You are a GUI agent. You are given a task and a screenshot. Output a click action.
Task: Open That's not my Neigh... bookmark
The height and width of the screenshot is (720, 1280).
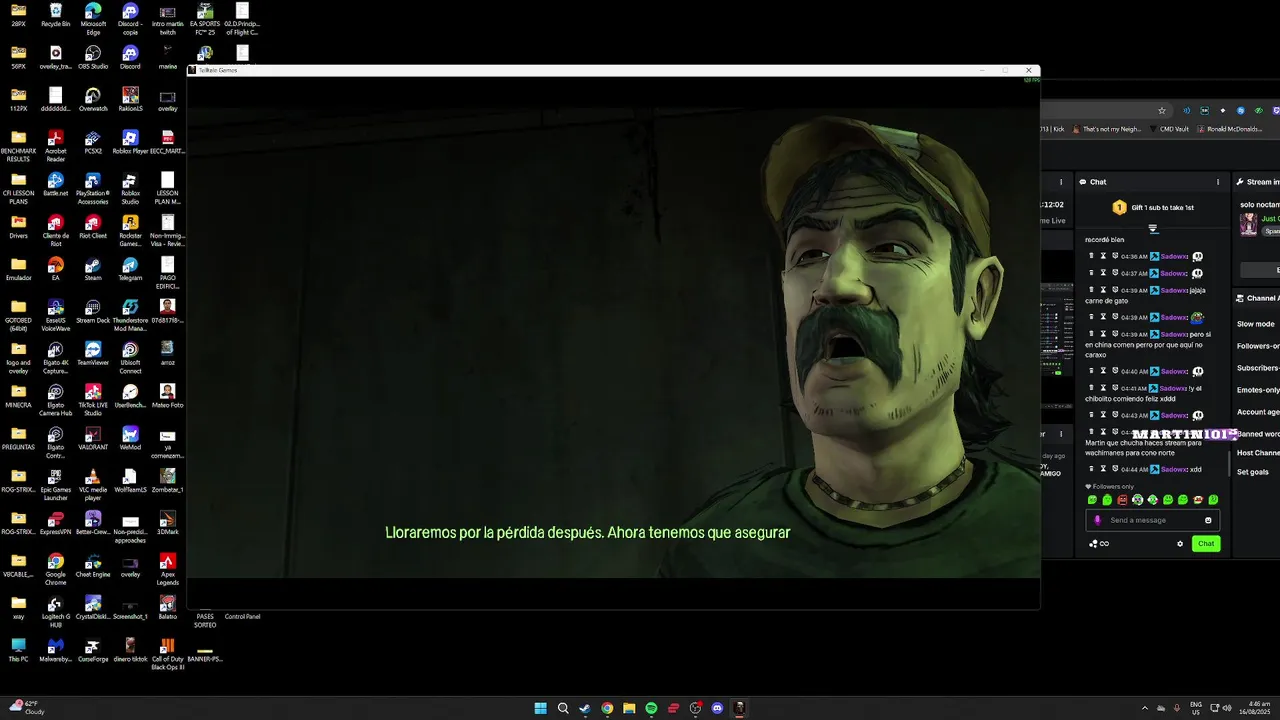pyautogui.click(x=1108, y=129)
